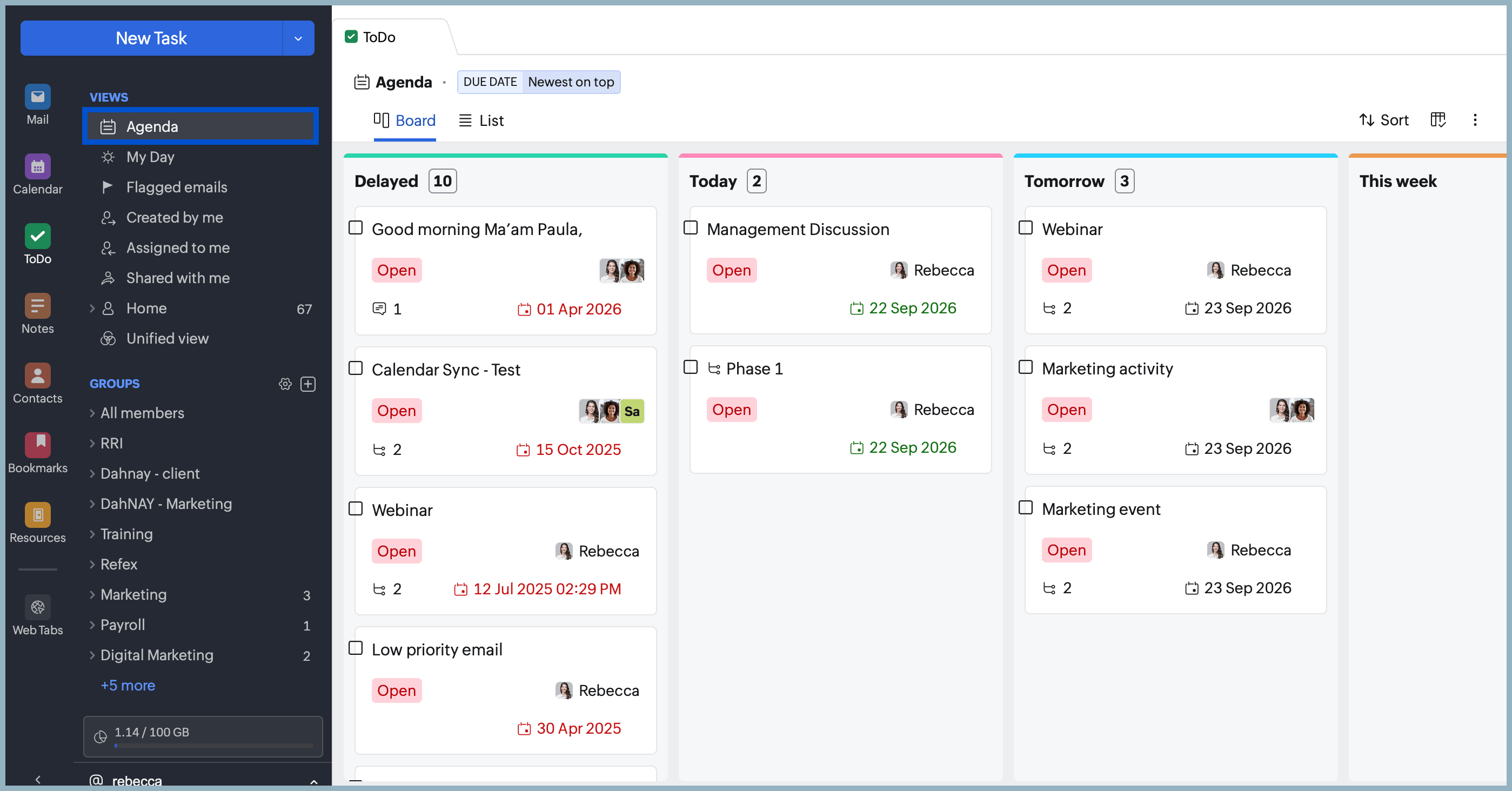
Task: Click the Newest on top sort label
Action: (x=571, y=82)
